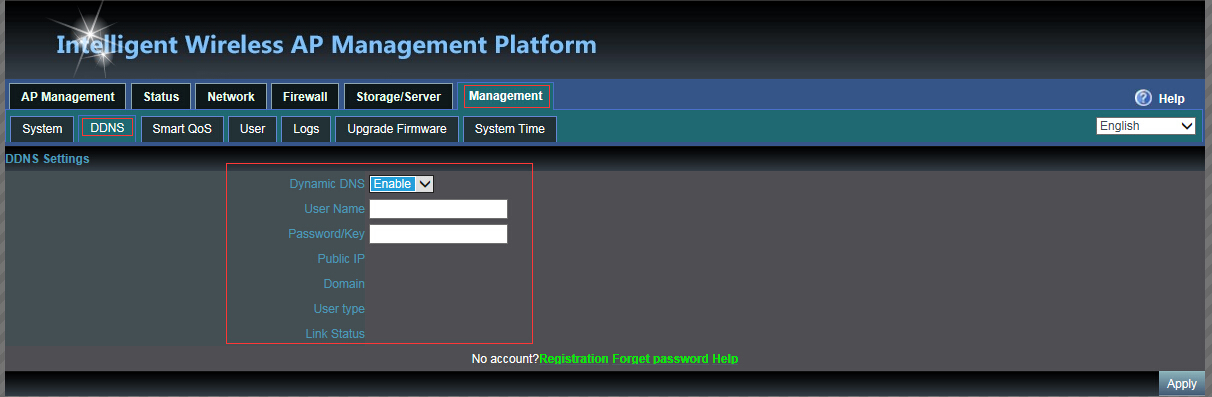Open the Network tab
The height and width of the screenshot is (397, 1212).
pos(231,97)
